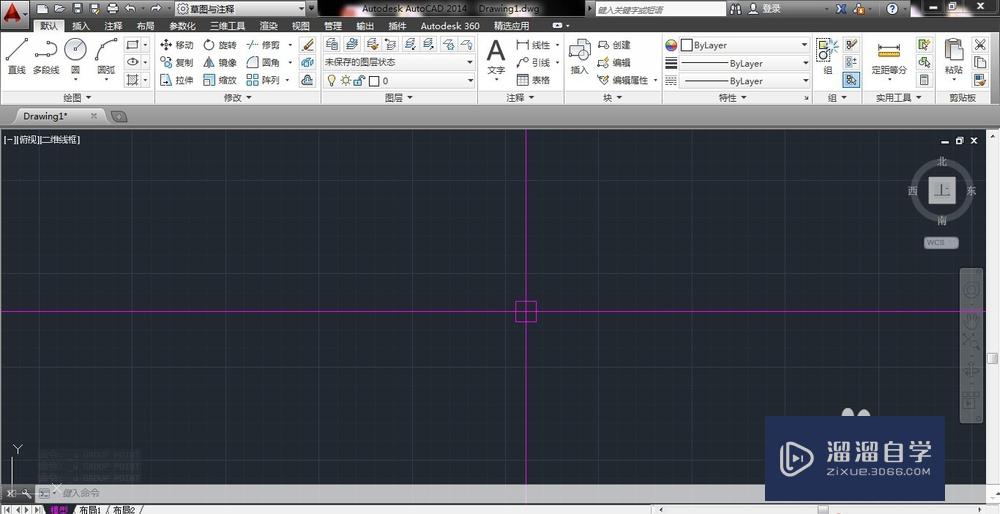Viewport: 1000px width, 514px height.
Task: Click the Insert block (插入) icon
Action: tap(580, 56)
